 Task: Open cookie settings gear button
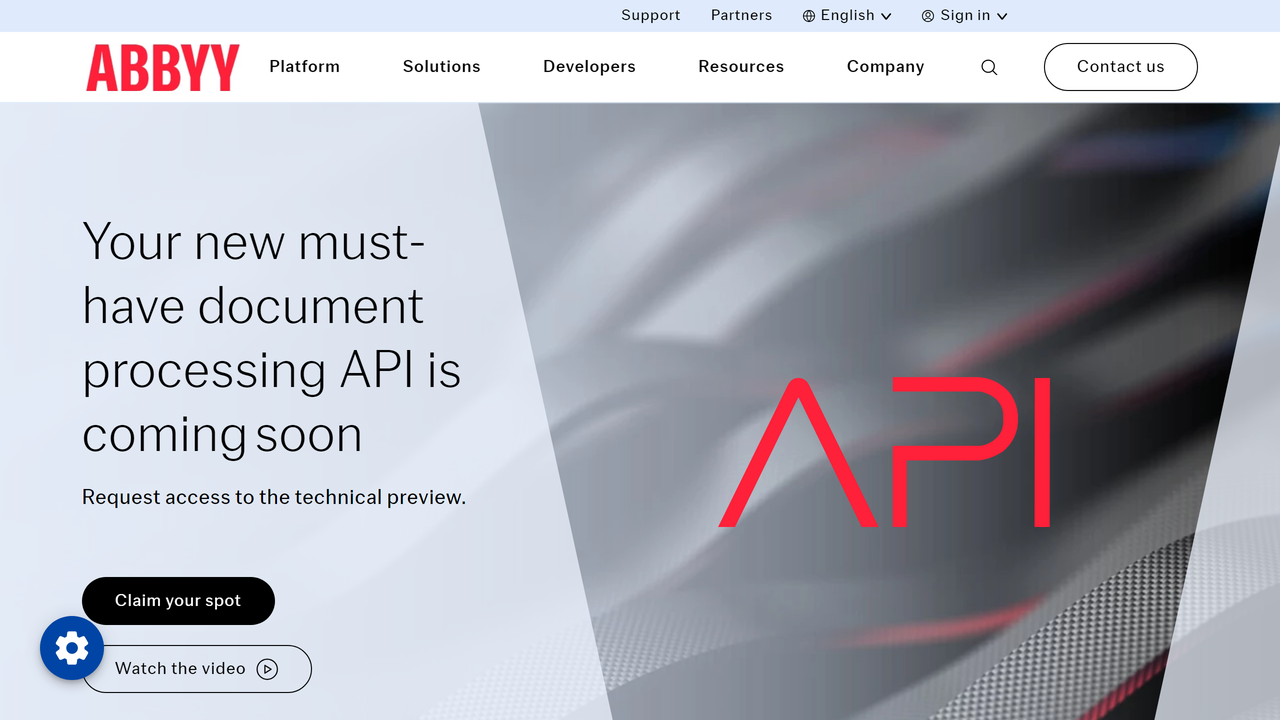[72, 648]
